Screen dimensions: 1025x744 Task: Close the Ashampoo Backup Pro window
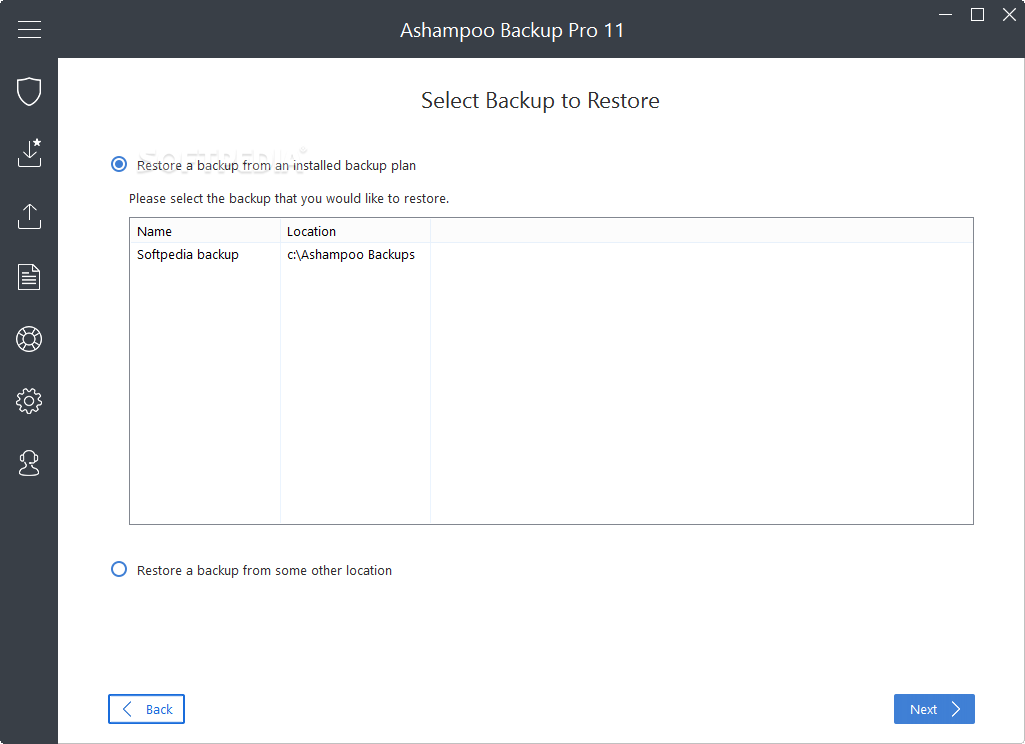(x=1009, y=14)
